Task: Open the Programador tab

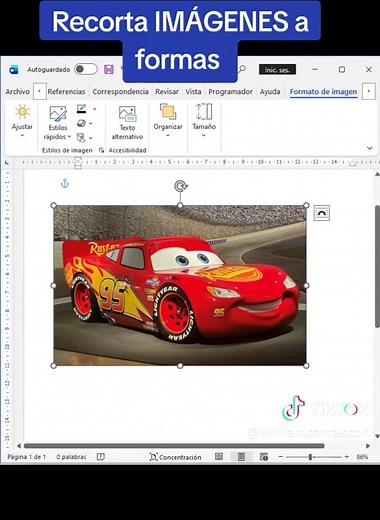Action: tap(230, 91)
